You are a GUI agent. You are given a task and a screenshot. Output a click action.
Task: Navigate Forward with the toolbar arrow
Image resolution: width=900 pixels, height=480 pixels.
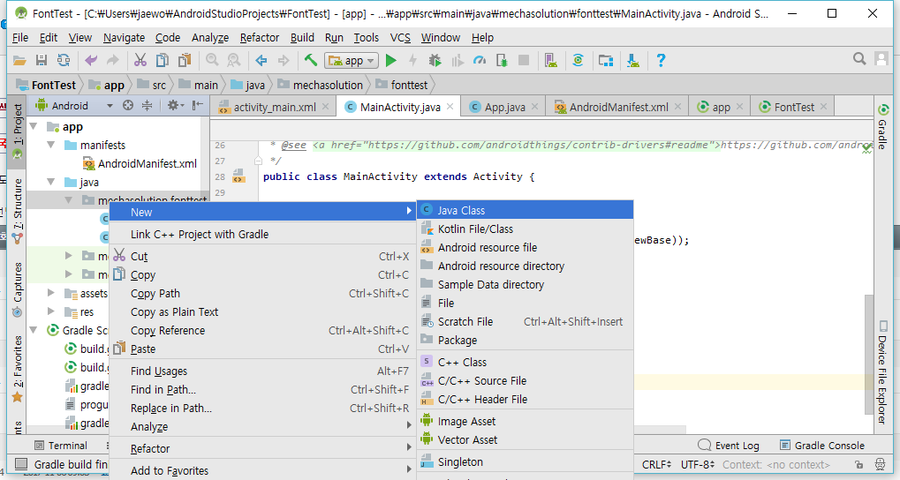(x=284, y=60)
